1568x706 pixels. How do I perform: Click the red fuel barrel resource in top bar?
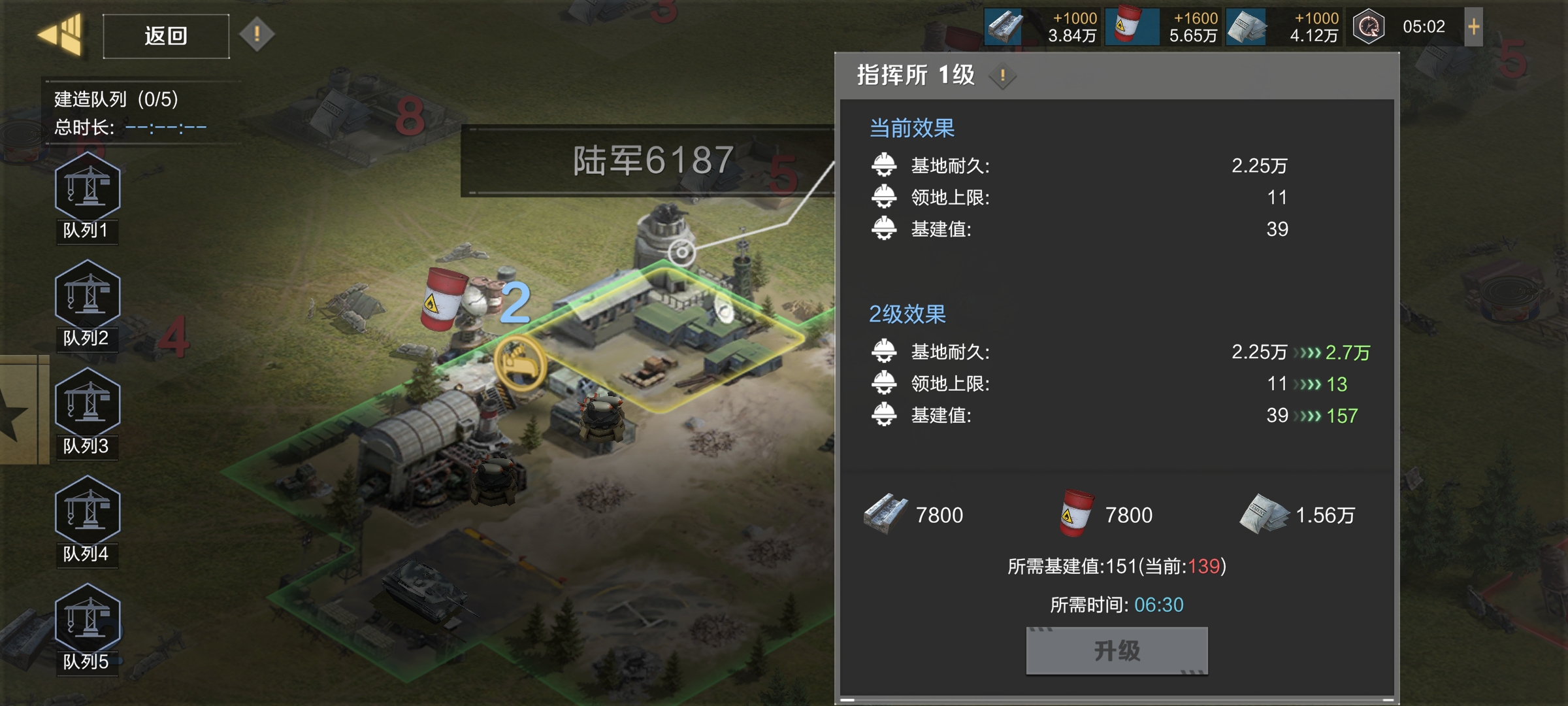(1129, 26)
